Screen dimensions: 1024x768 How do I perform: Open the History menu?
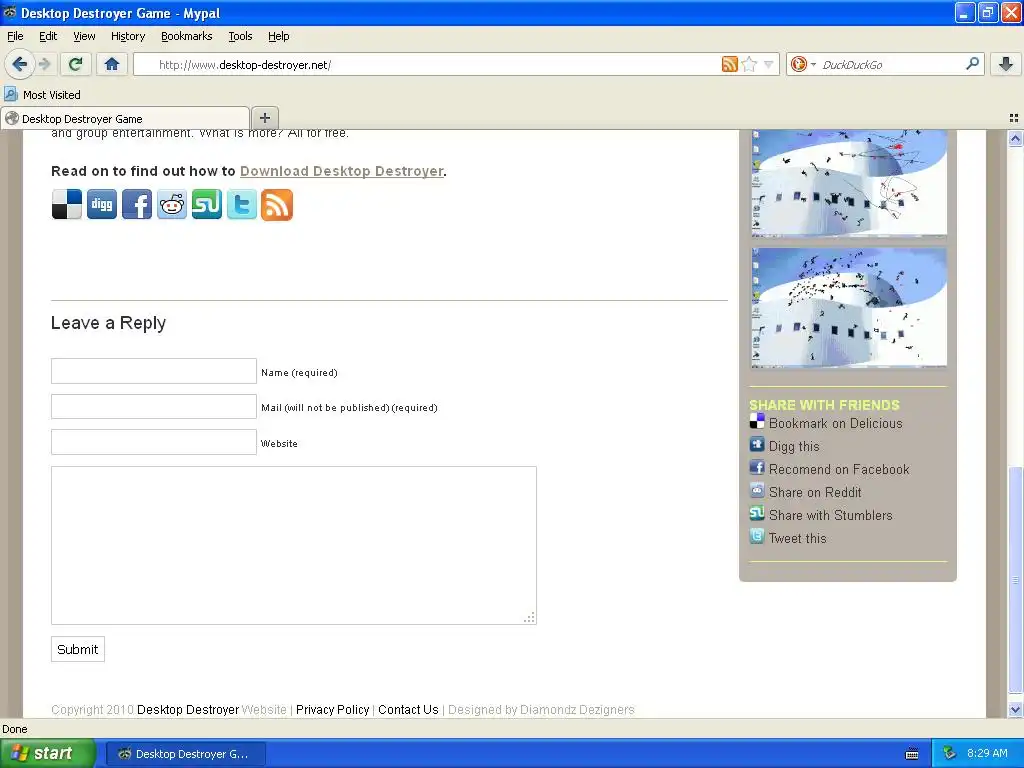pos(127,37)
